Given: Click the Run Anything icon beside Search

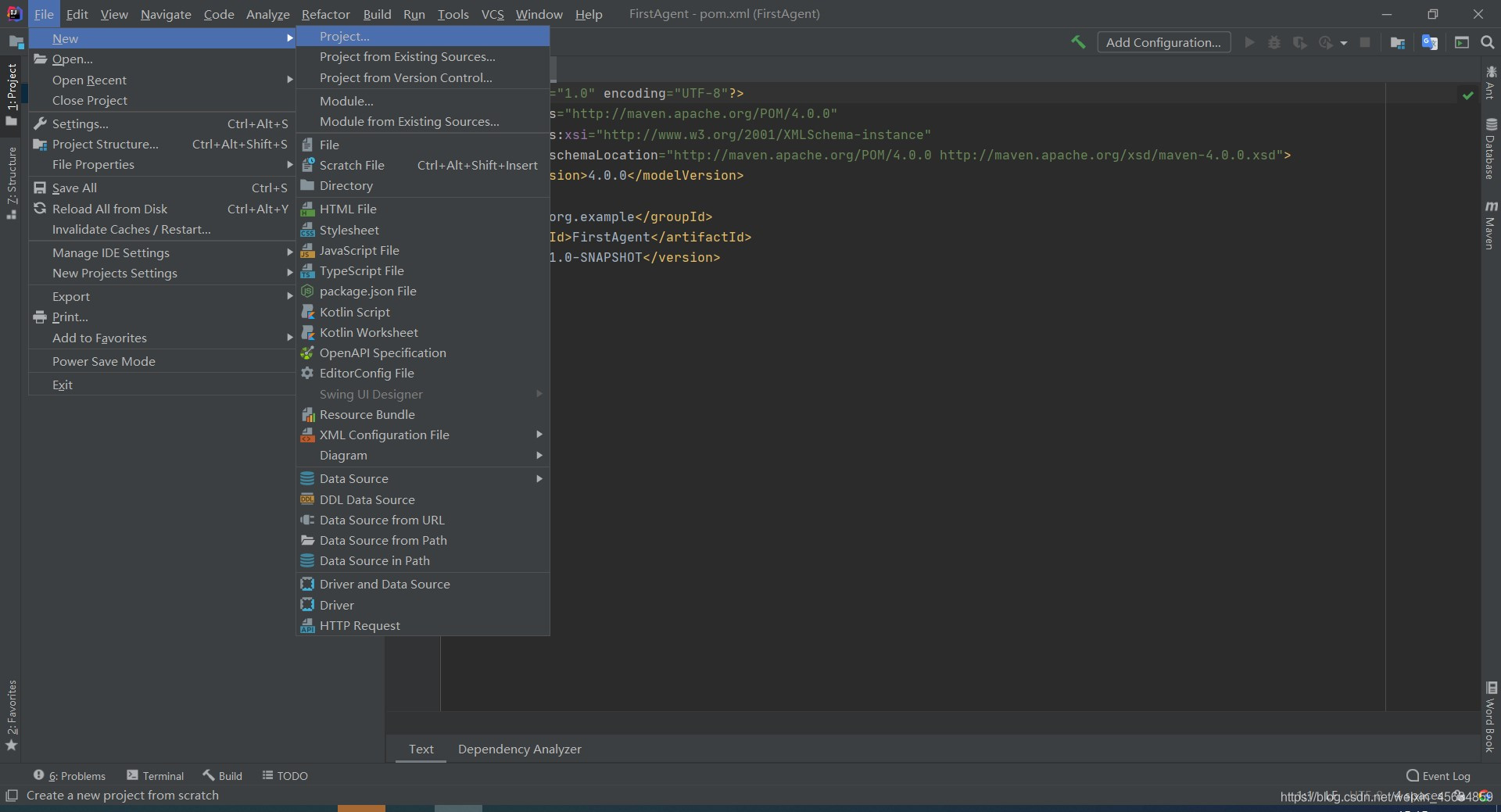Looking at the screenshot, I should pos(1462,42).
